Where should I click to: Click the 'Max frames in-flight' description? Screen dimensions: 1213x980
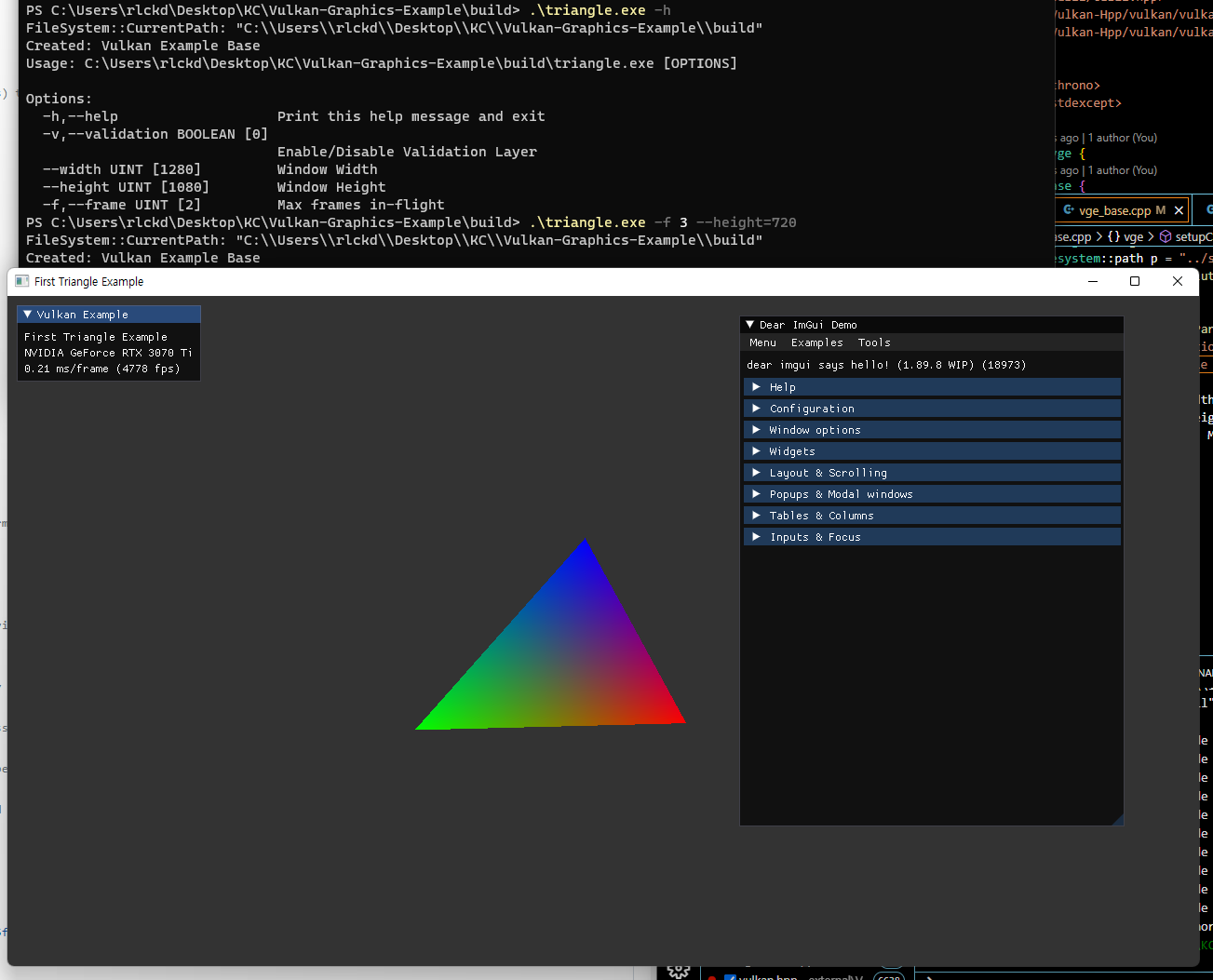(x=361, y=205)
